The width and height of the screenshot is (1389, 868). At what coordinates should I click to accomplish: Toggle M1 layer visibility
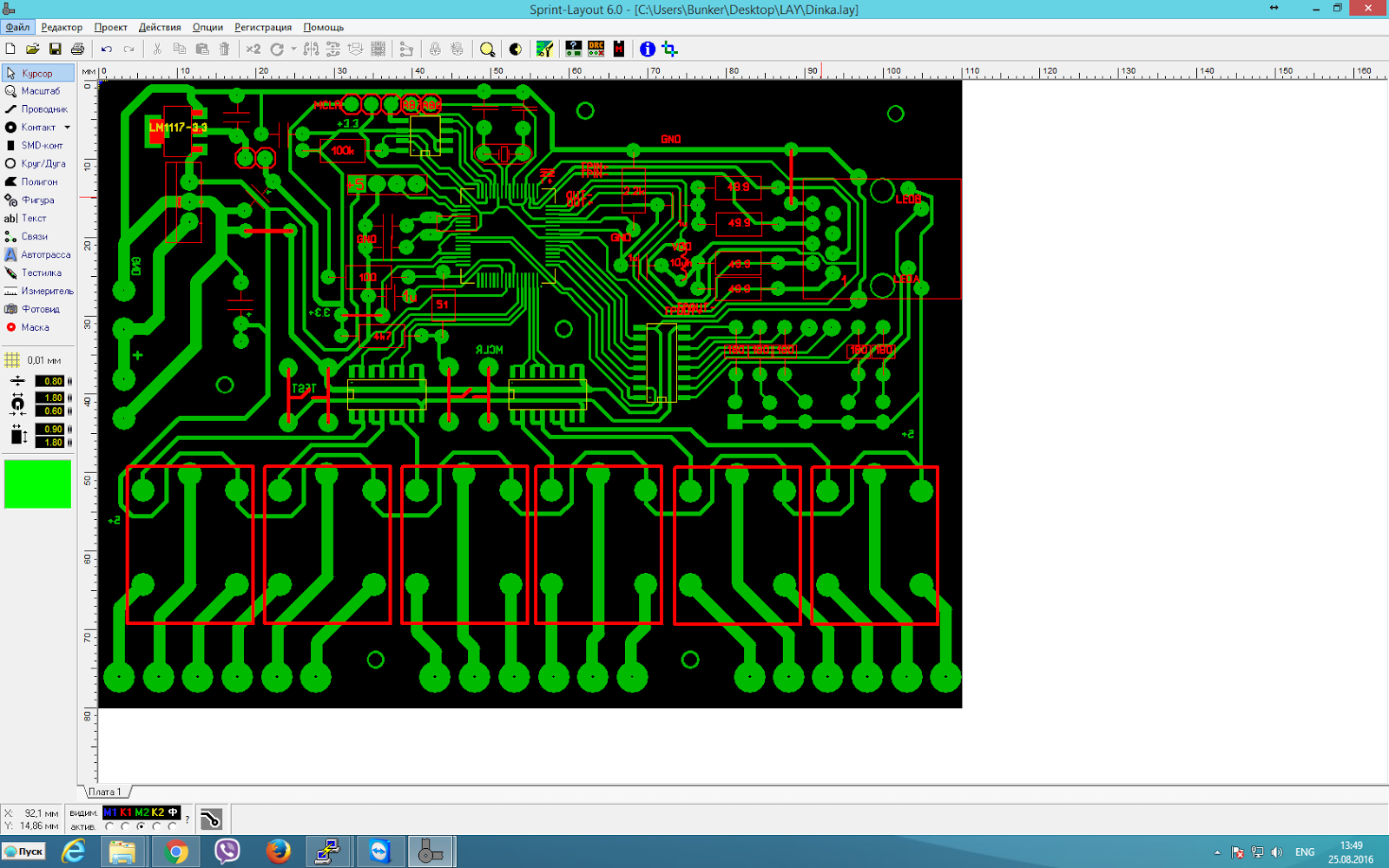110,812
